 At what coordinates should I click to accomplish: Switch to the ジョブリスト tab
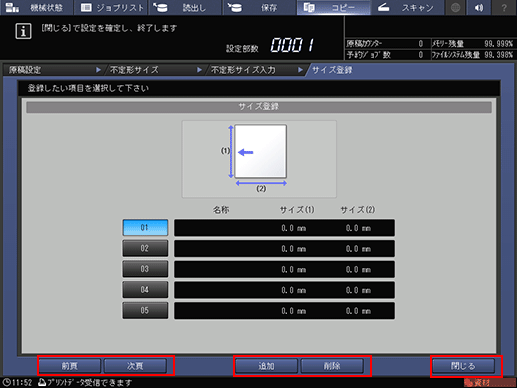(x=111, y=7)
